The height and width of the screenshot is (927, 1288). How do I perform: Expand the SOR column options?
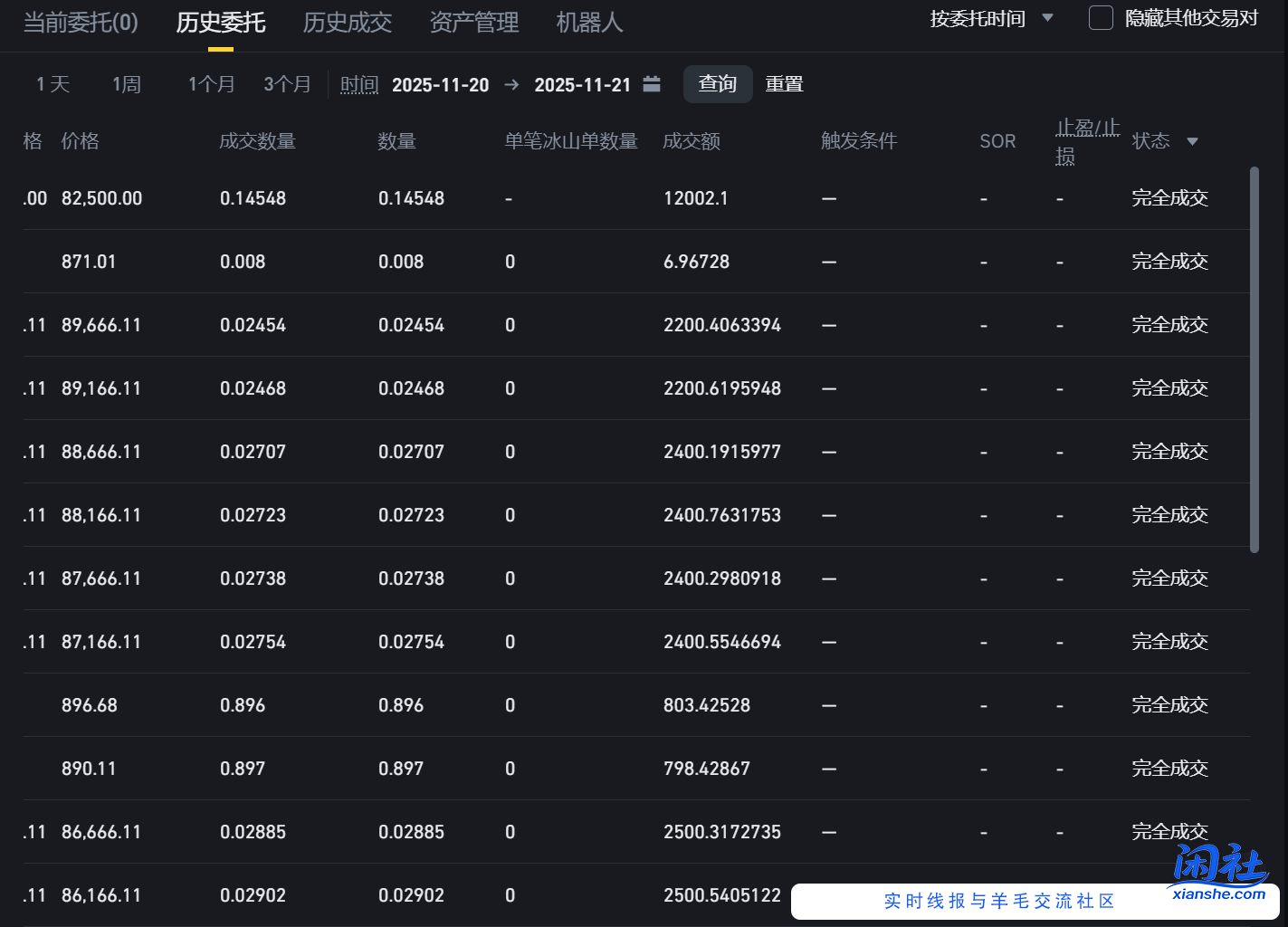point(997,141)
